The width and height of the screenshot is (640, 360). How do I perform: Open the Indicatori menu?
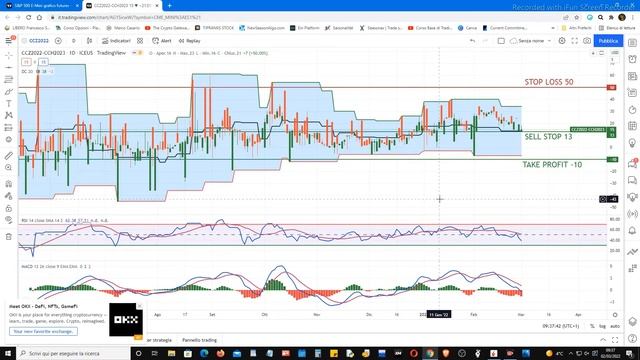[116, 41]
